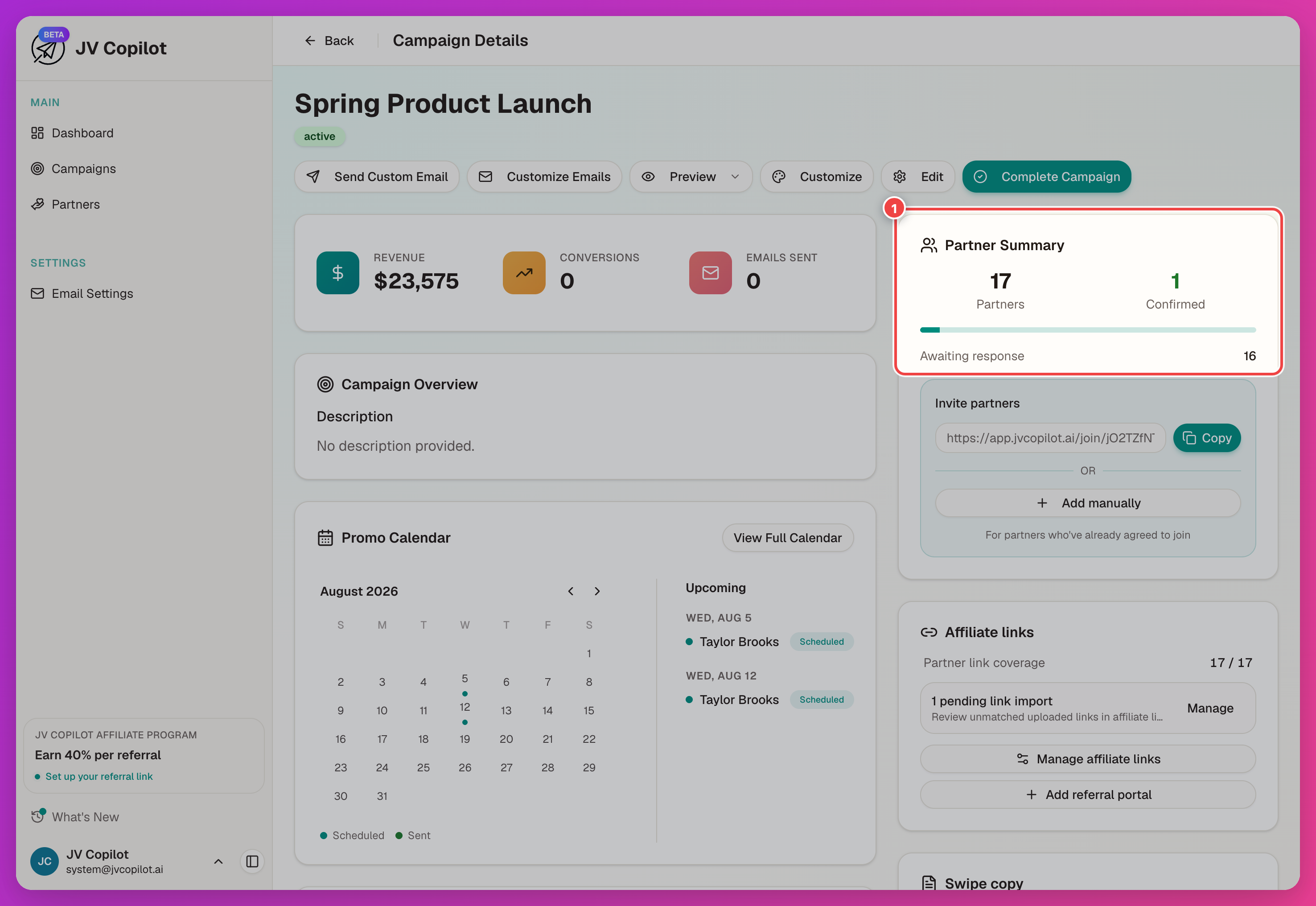Click Manage for pending link import

coord(1210,708)
